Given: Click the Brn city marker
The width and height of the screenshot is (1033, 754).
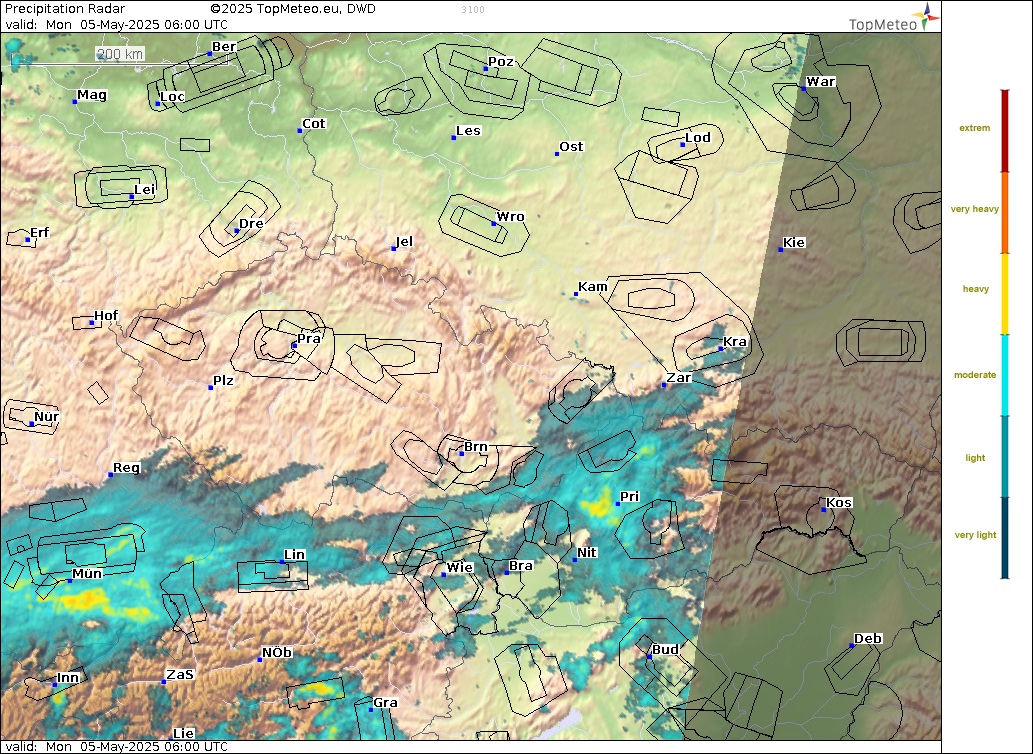Looking at the screenshot, I should click(x=462, y=454).
